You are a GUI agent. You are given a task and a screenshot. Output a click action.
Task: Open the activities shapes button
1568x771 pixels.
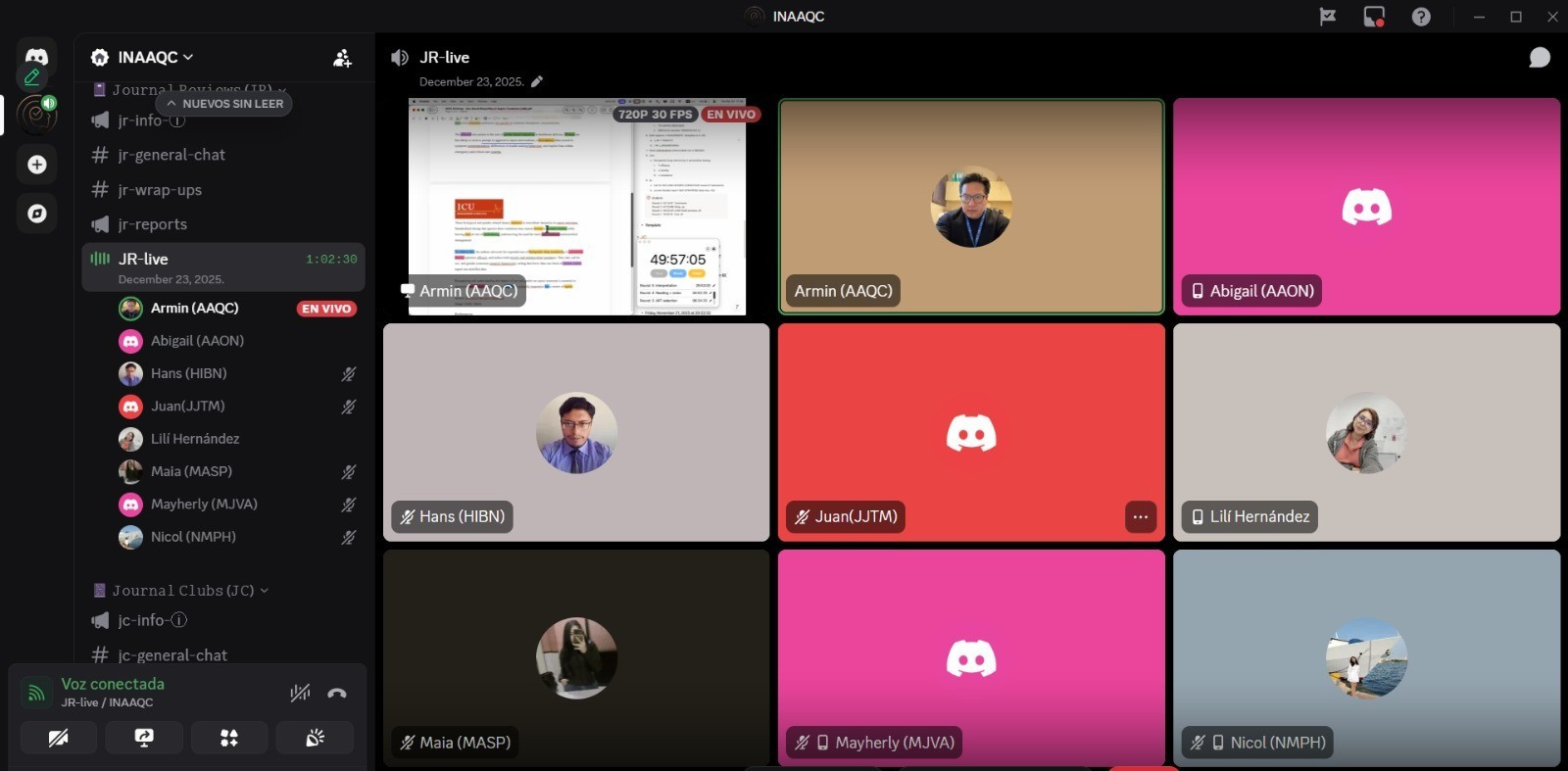[x=229, y=738]
